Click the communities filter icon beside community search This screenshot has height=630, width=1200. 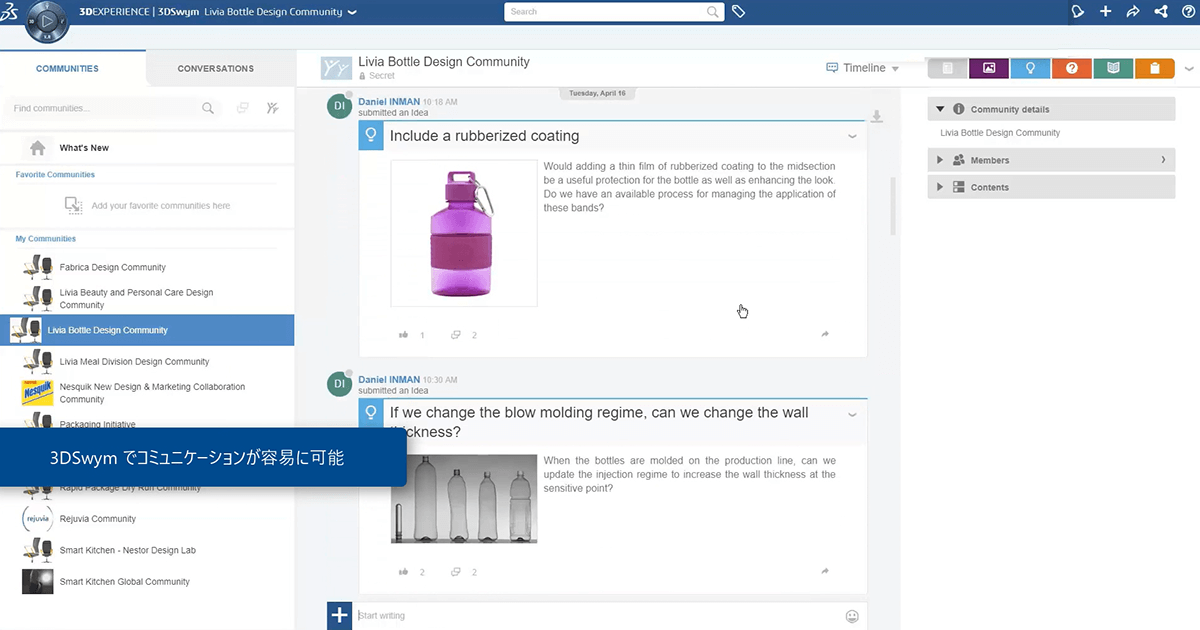272,108
